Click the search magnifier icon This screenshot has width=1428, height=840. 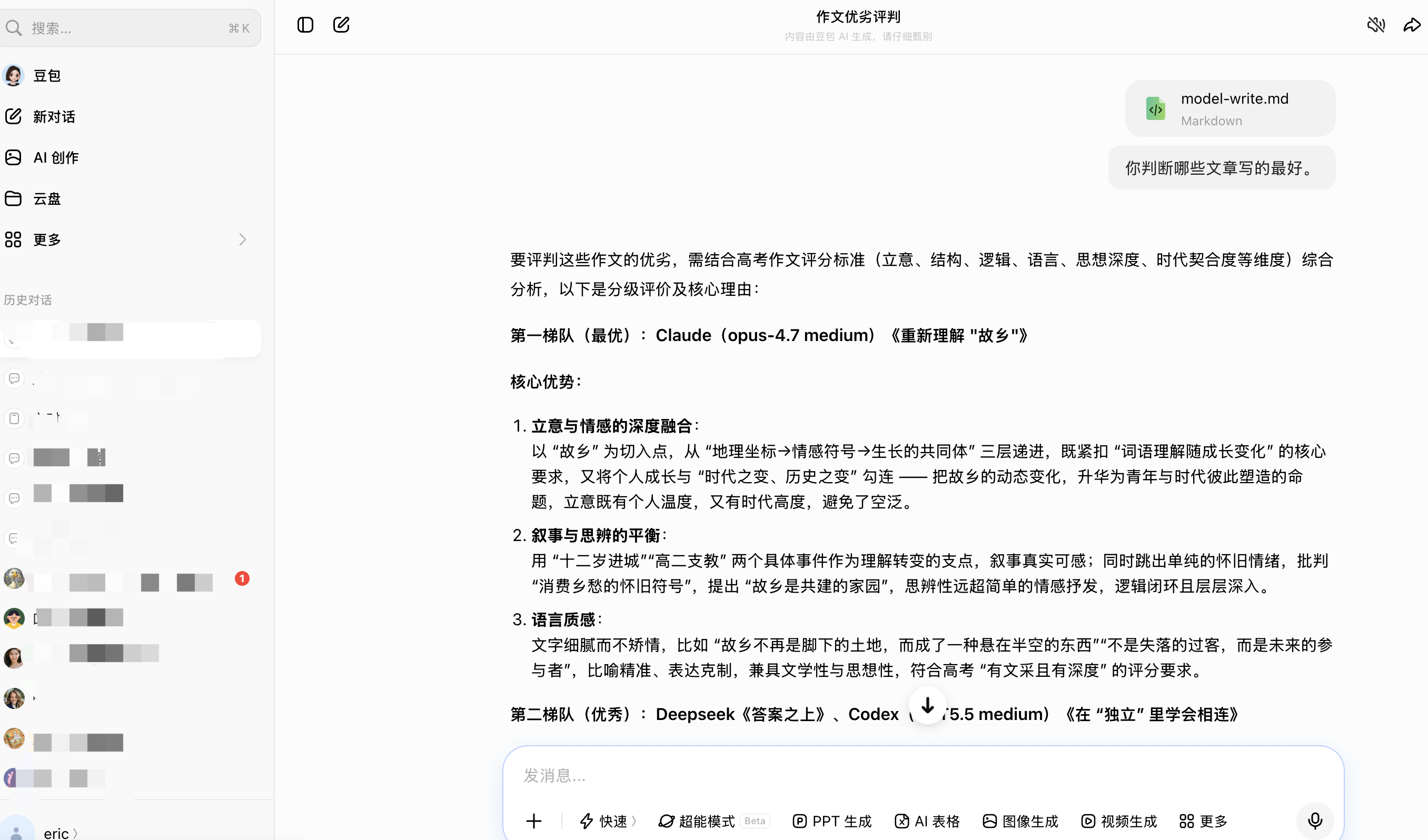coord(14,28)
